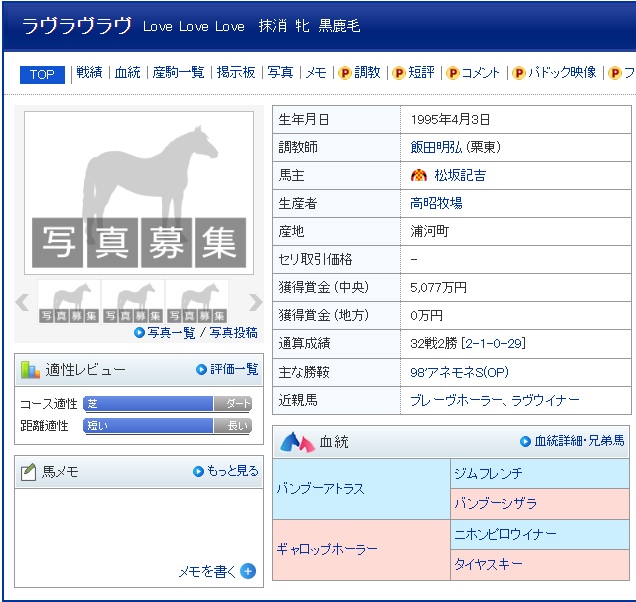The image size is (636, 602).
Task: Open granddam バンブーシザラ link
Action: point(496,504)
